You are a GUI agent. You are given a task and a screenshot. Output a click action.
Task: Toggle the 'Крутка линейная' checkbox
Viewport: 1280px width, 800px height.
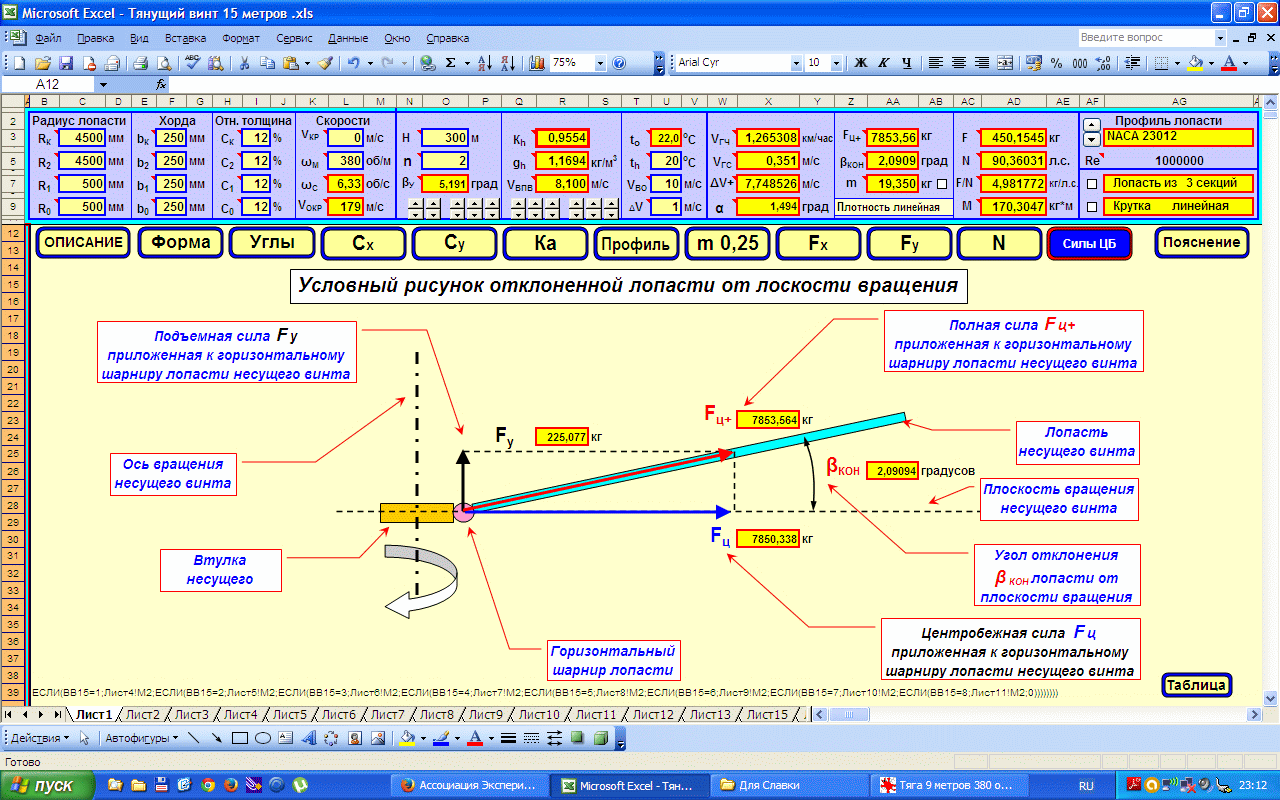(1091, 207)
